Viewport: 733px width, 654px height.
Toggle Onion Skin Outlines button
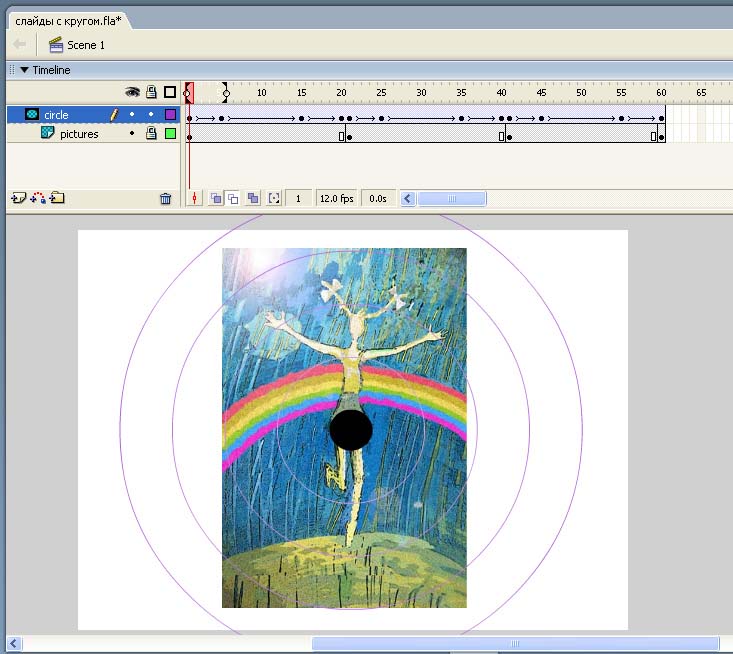pyautogui.click(x=233, y=199)
